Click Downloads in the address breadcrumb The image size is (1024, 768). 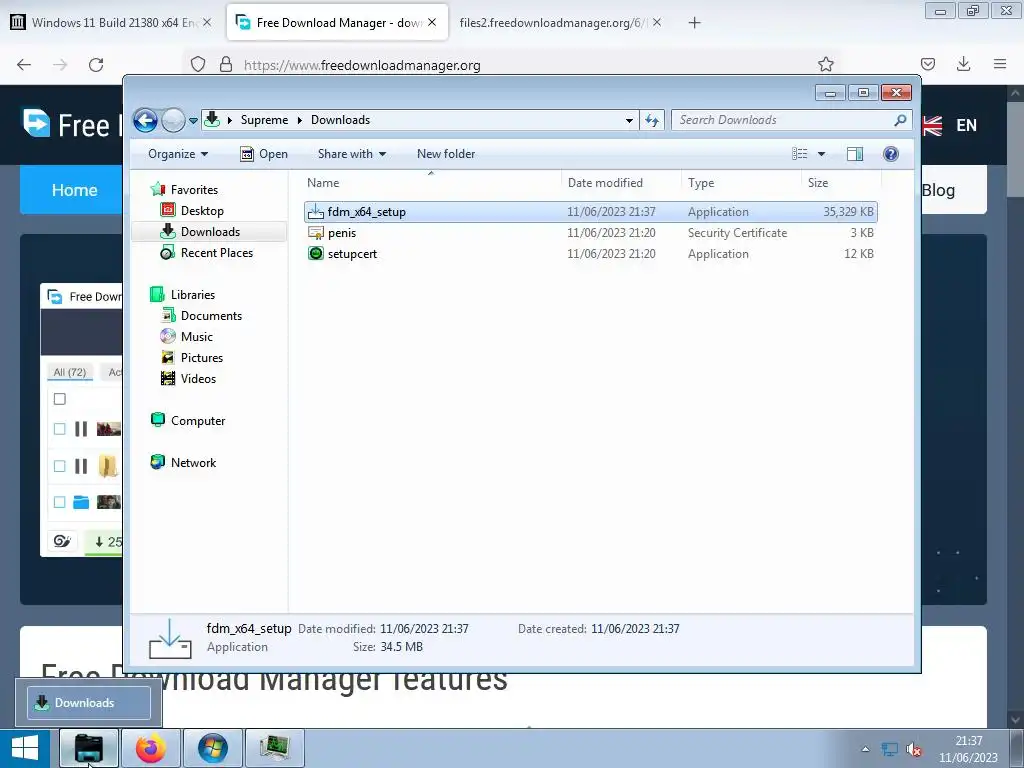[x=340, y=120]
